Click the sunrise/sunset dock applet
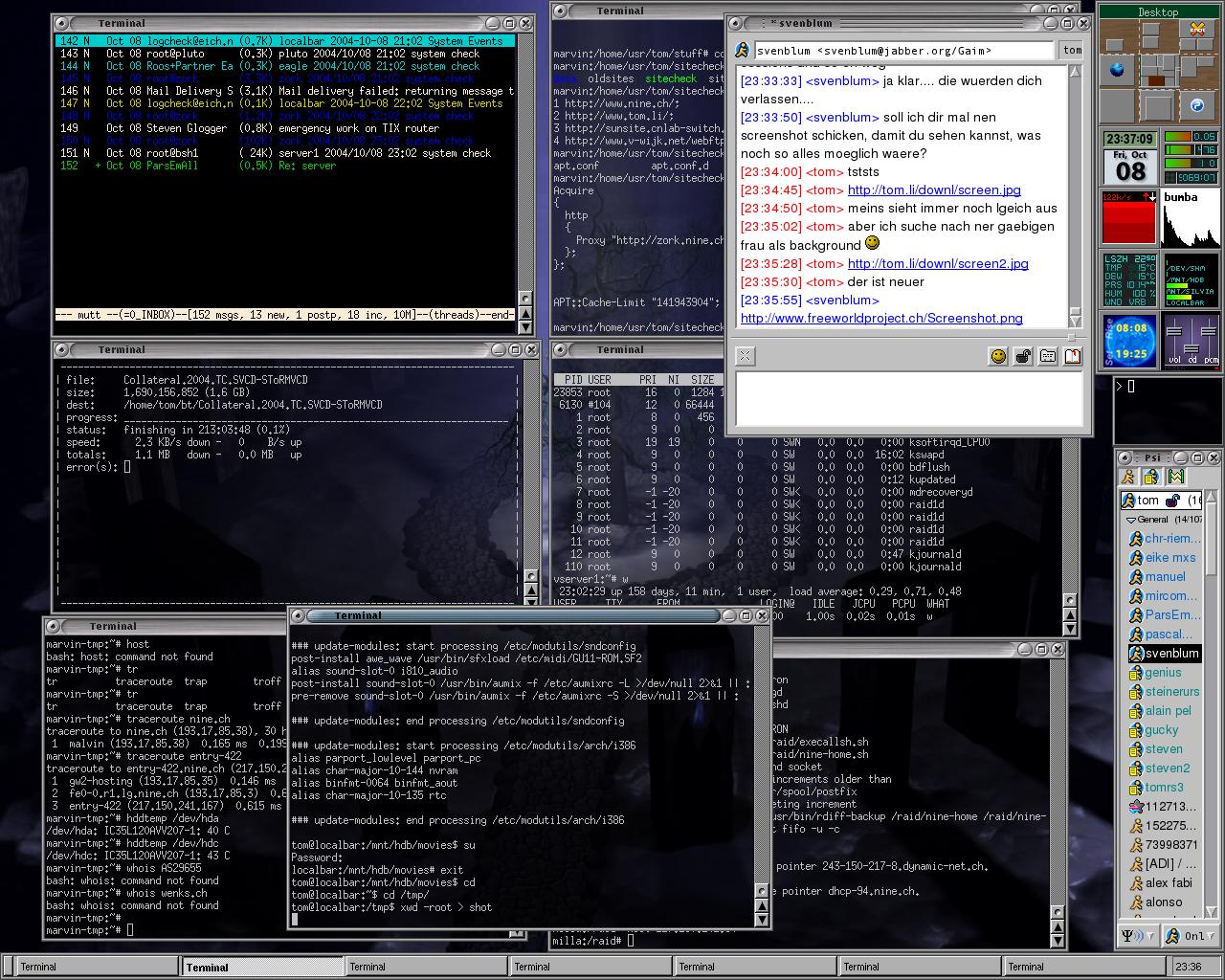1225x980 pixels. (1130, 341)
